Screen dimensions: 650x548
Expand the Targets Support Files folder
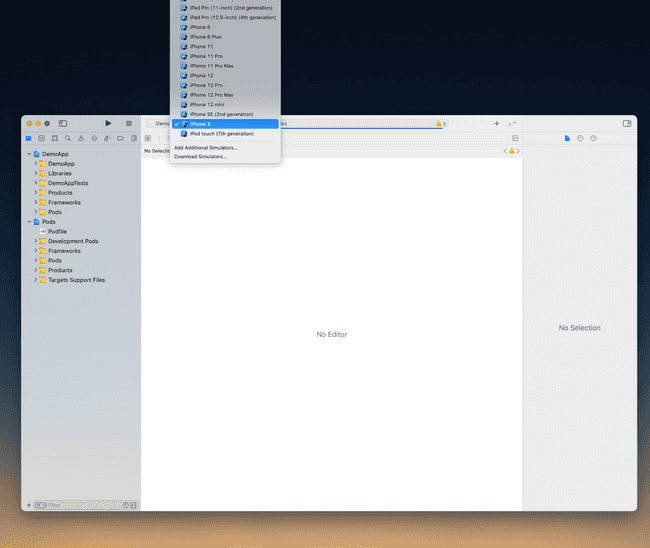coord(36,280)
